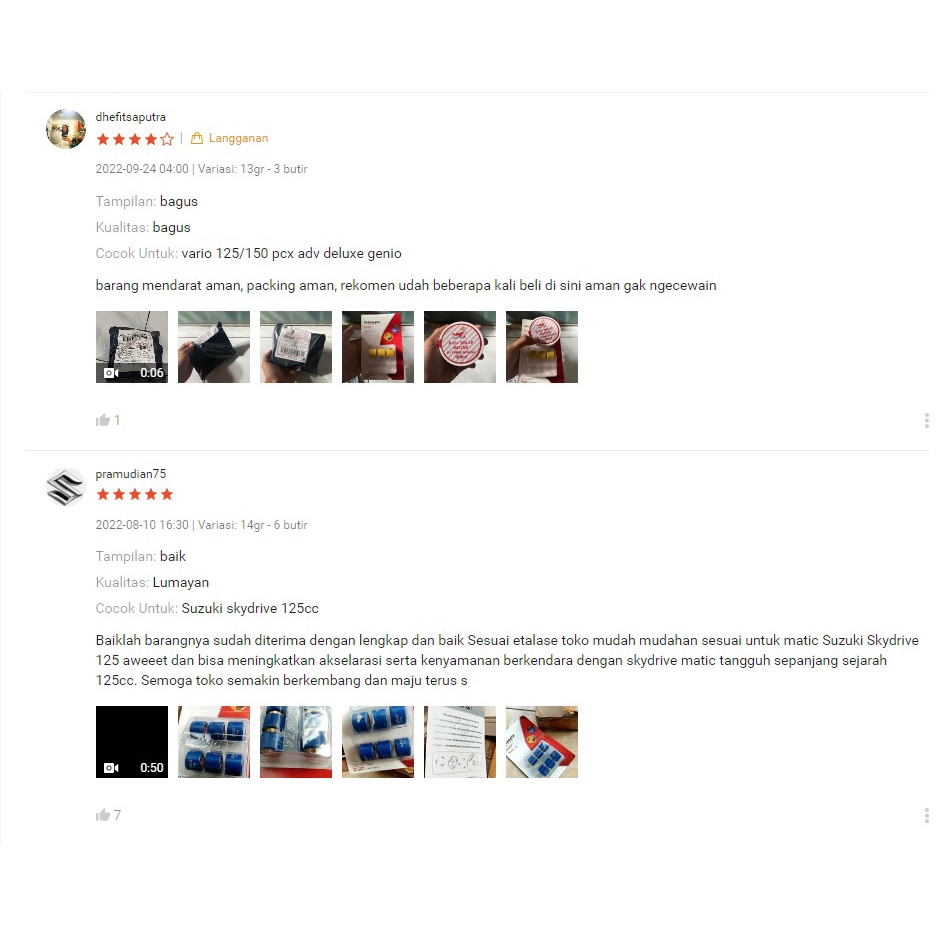Open last photo of blue rollers in red package
Screen dimensions: 936x936
point(542,742)
